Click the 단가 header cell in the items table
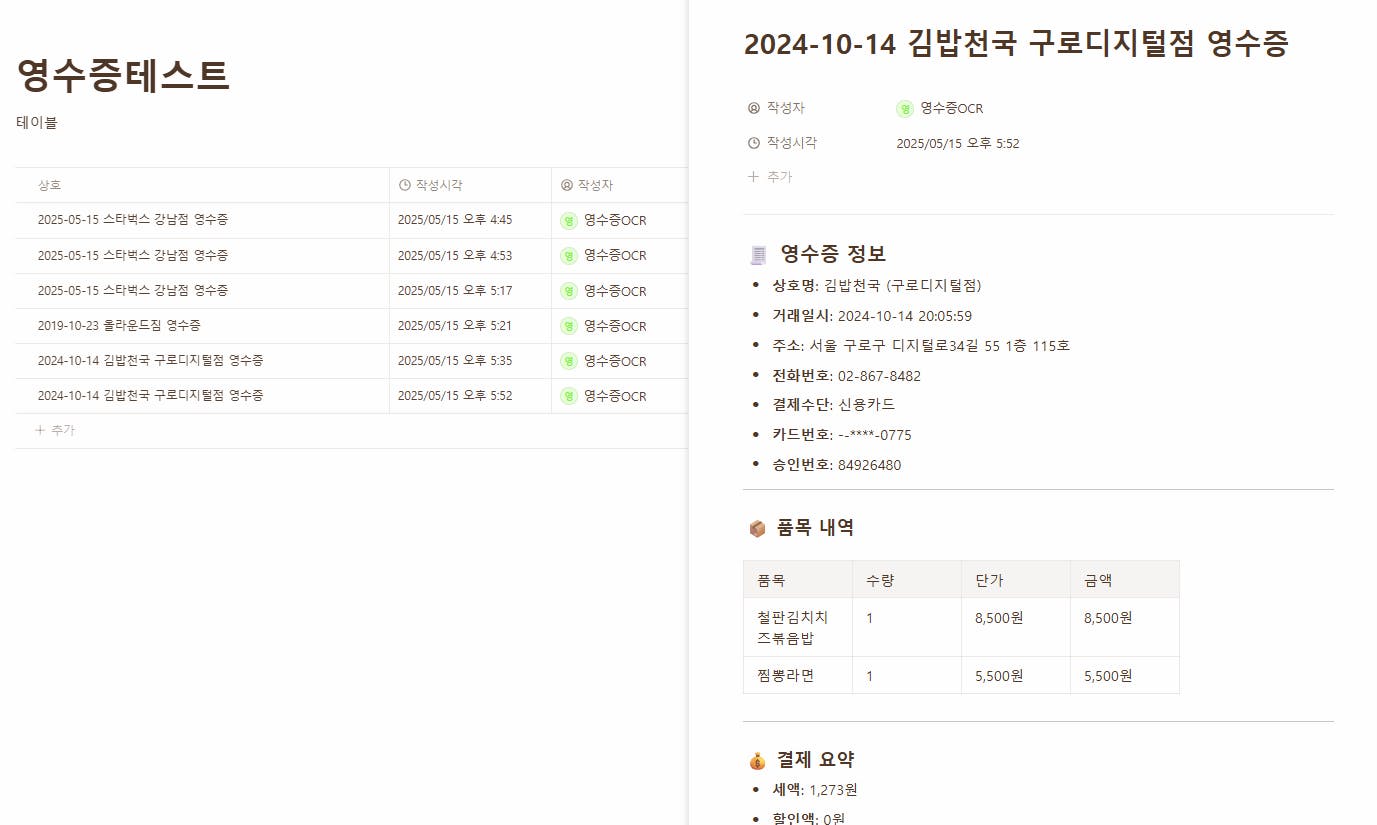 click(1016, 580)
